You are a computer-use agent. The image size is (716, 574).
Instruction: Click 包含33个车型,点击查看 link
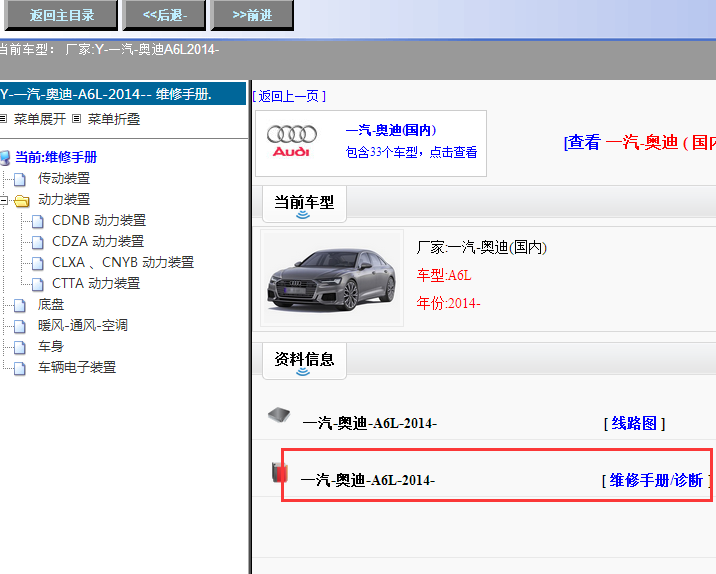411,152
